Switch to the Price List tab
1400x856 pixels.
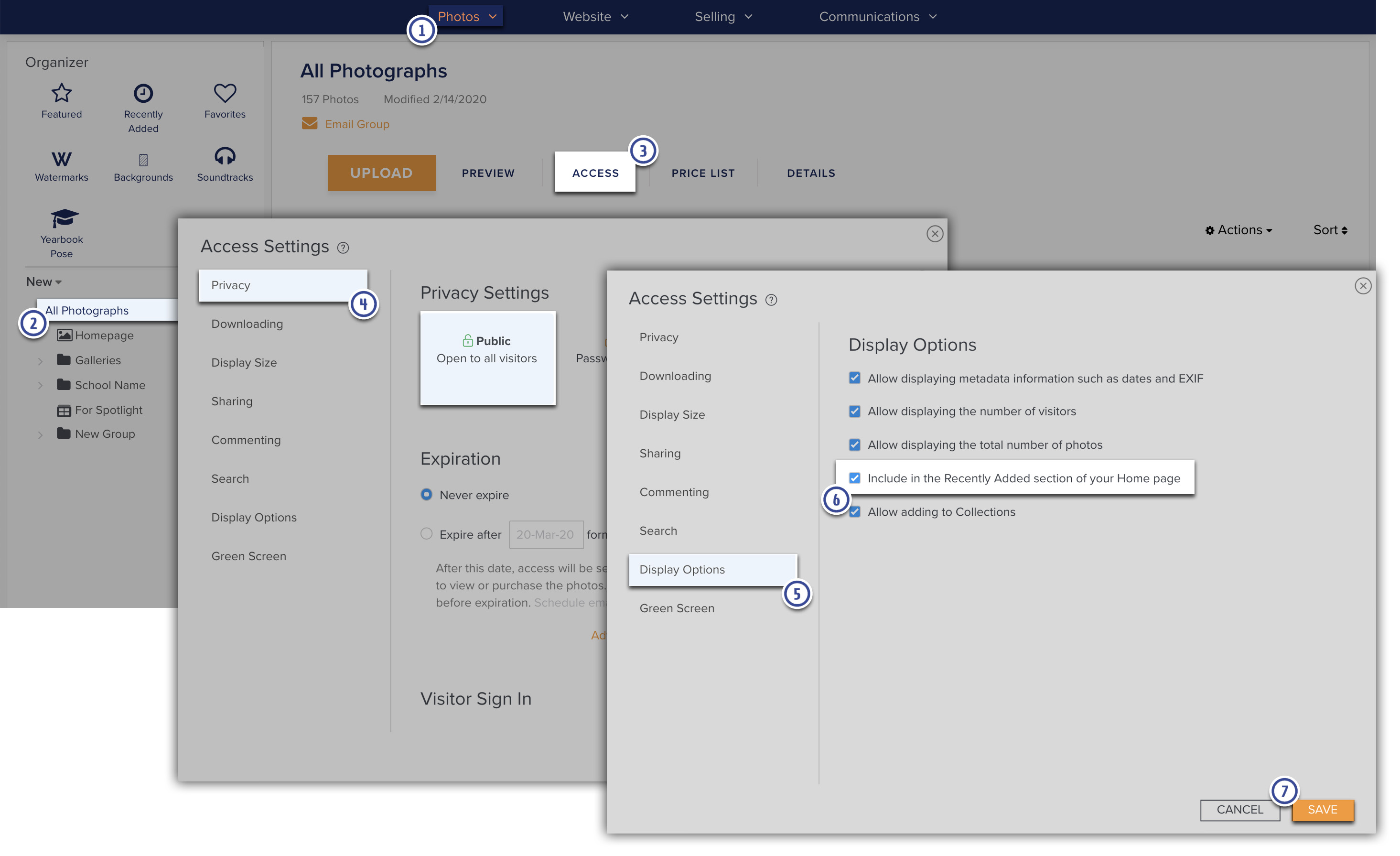tap(703, 173)
